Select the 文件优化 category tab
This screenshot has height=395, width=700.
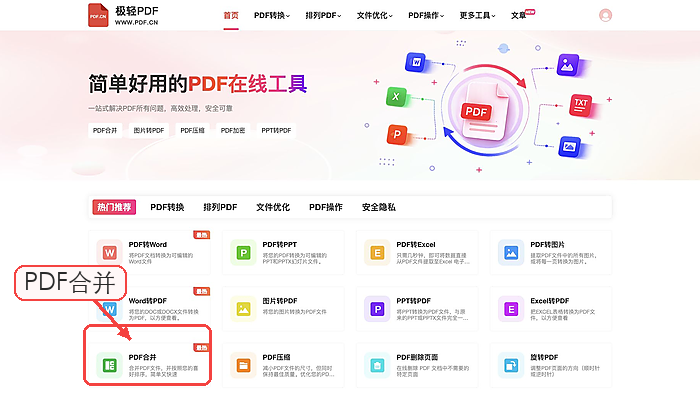click(273, 207)
